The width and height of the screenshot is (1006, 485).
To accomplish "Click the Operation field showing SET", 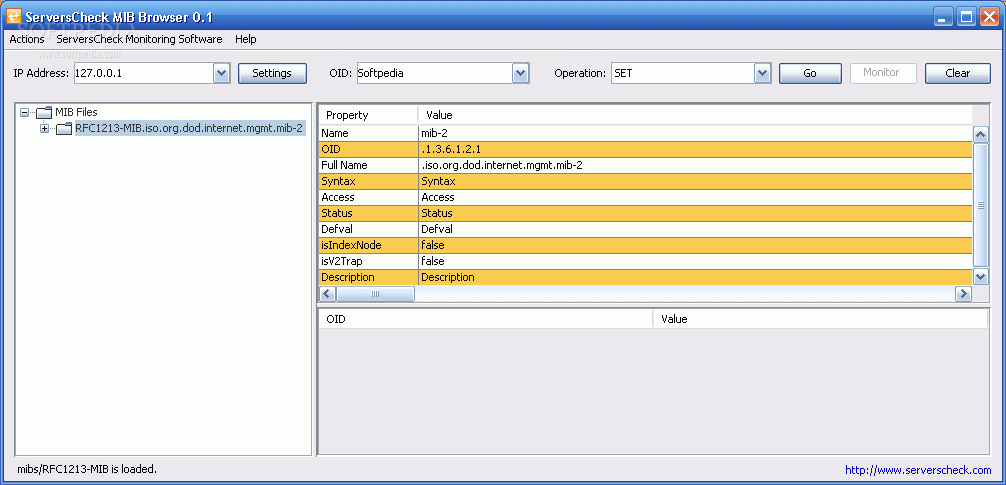I will click(x=683, y=73).
